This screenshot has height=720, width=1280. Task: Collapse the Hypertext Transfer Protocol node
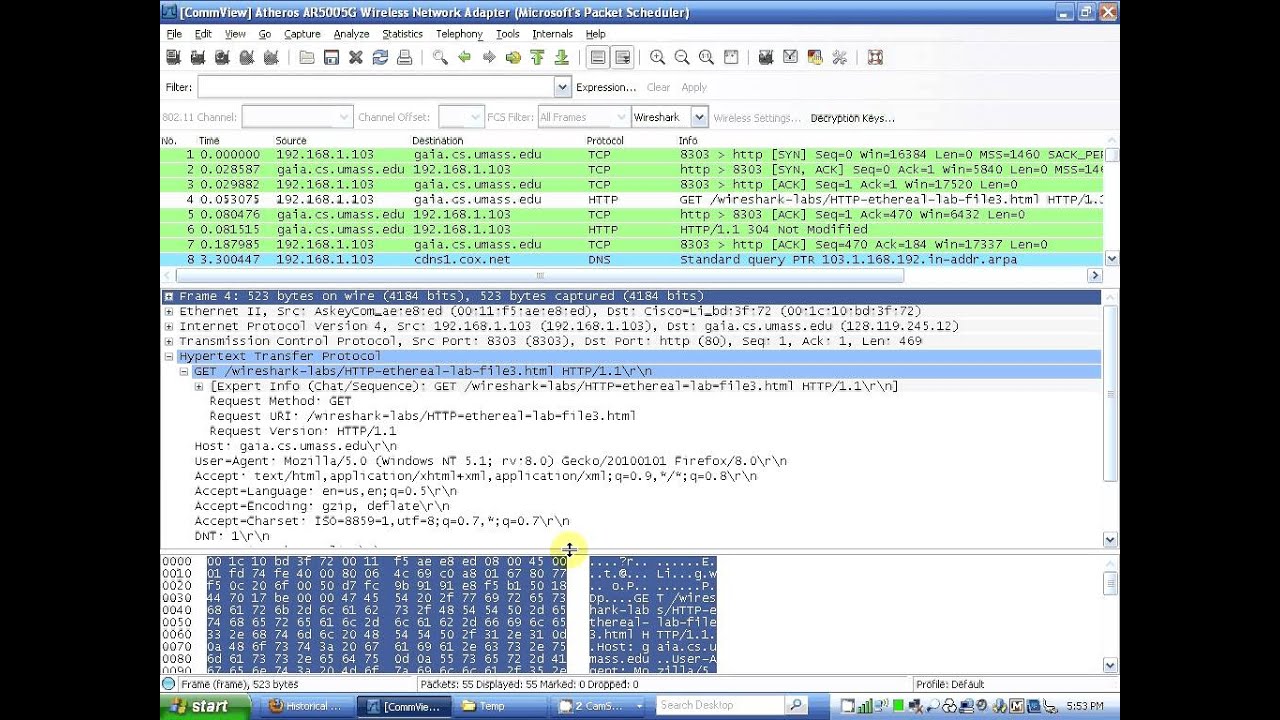click(x=169, y=357)
